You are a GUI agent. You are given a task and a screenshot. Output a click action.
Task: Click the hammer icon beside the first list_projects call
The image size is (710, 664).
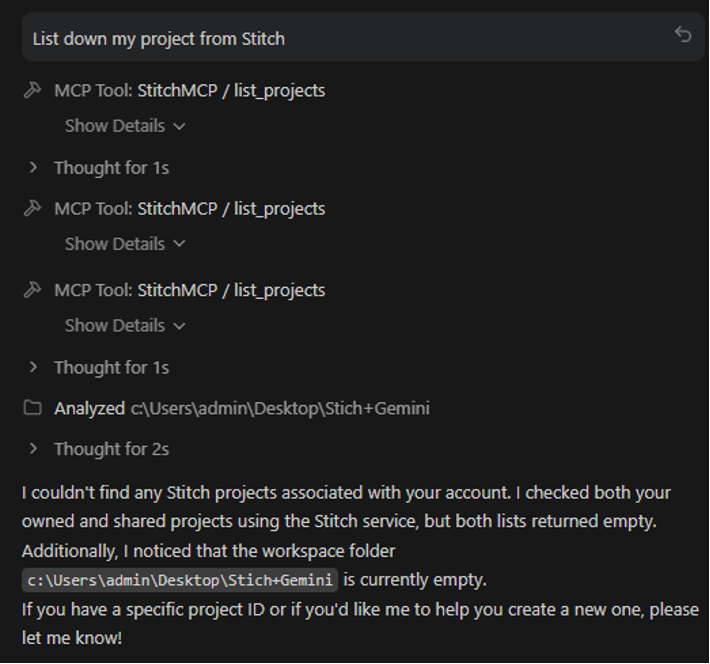pos(32,90)
